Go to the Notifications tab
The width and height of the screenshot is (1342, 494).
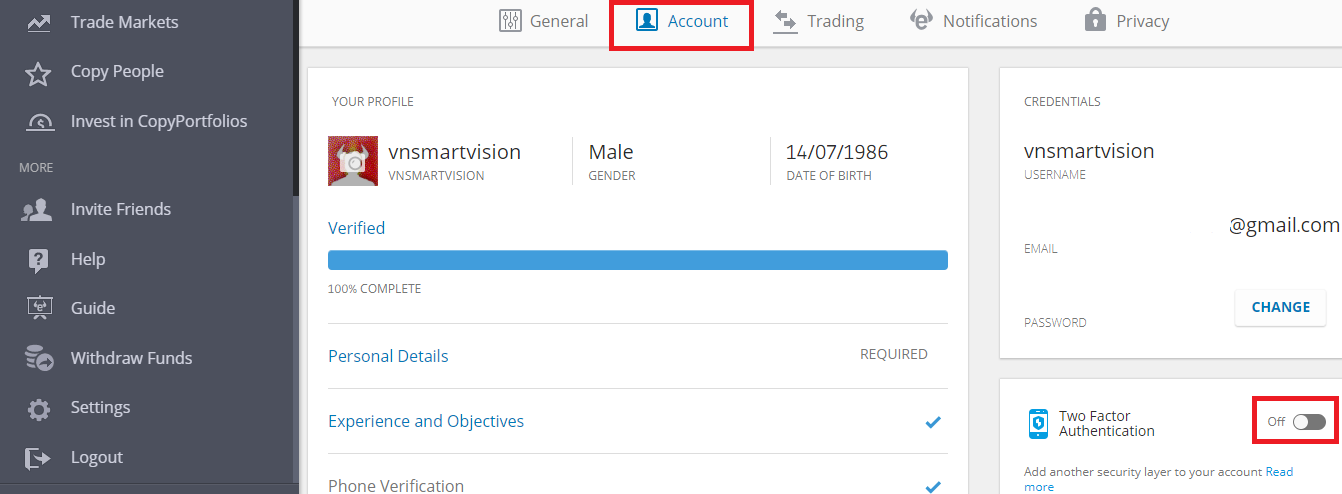coord(973,21)
